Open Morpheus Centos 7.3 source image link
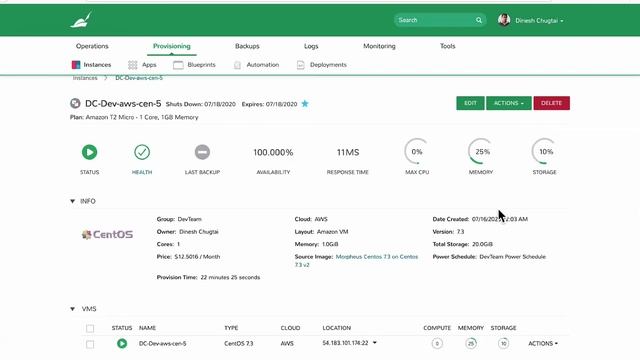The height and width of the screenshot is (360, 640). (x=356, y=260)
